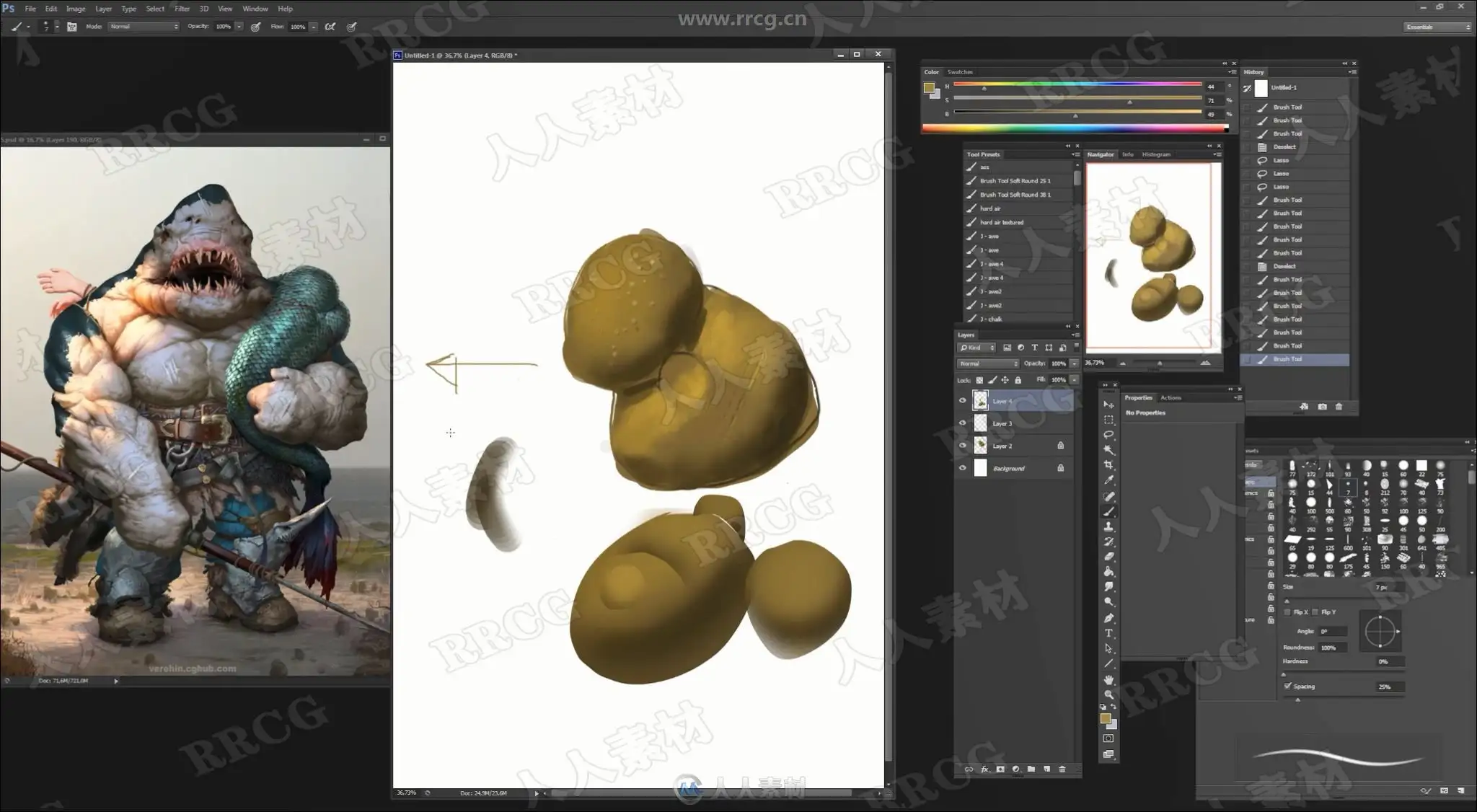Switch to the Swatches tab
This screenshot has width=1477, height=812.
pos(959,72)
